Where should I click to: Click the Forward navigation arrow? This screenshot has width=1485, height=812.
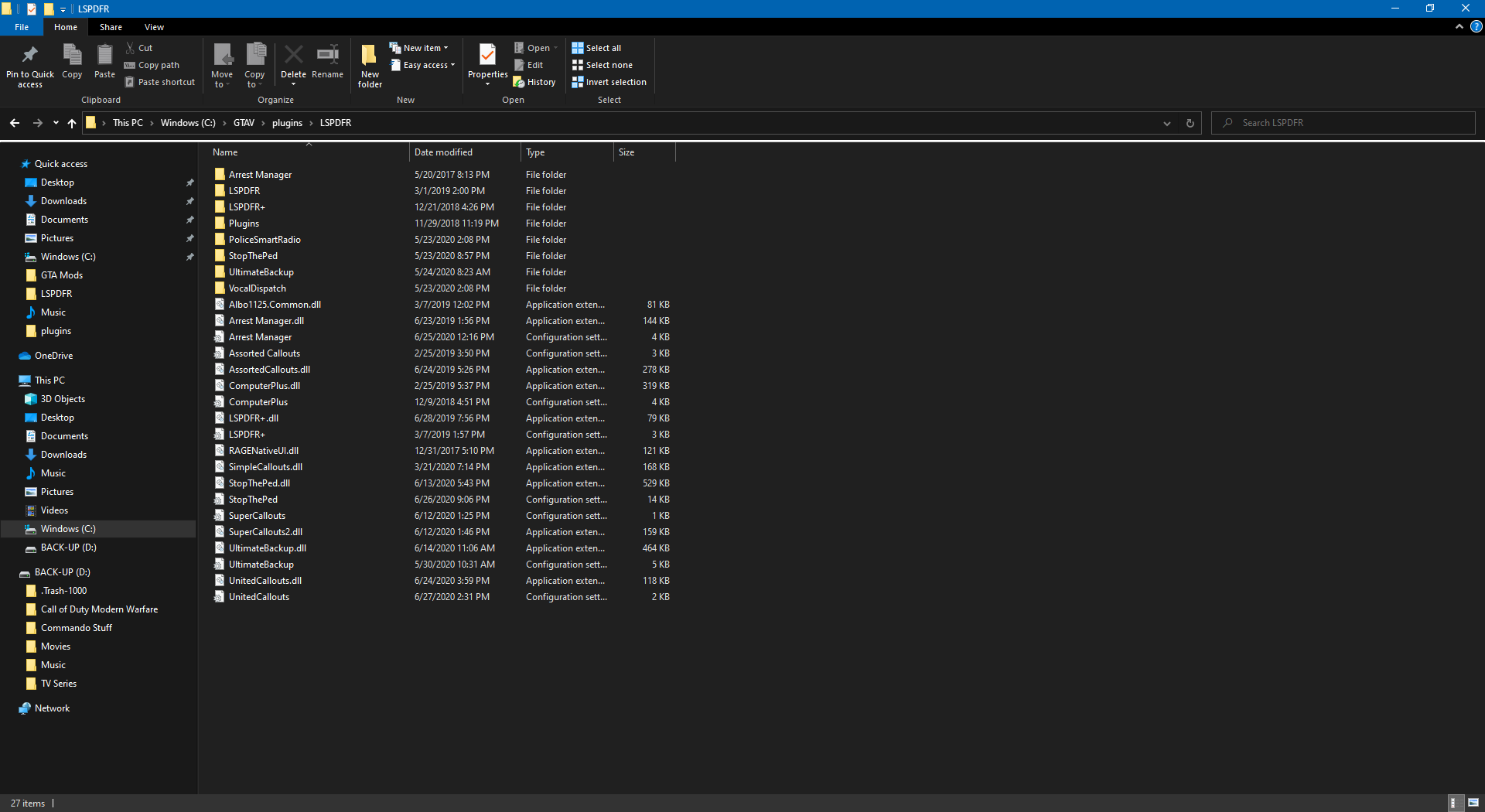(x=37, y=123)
